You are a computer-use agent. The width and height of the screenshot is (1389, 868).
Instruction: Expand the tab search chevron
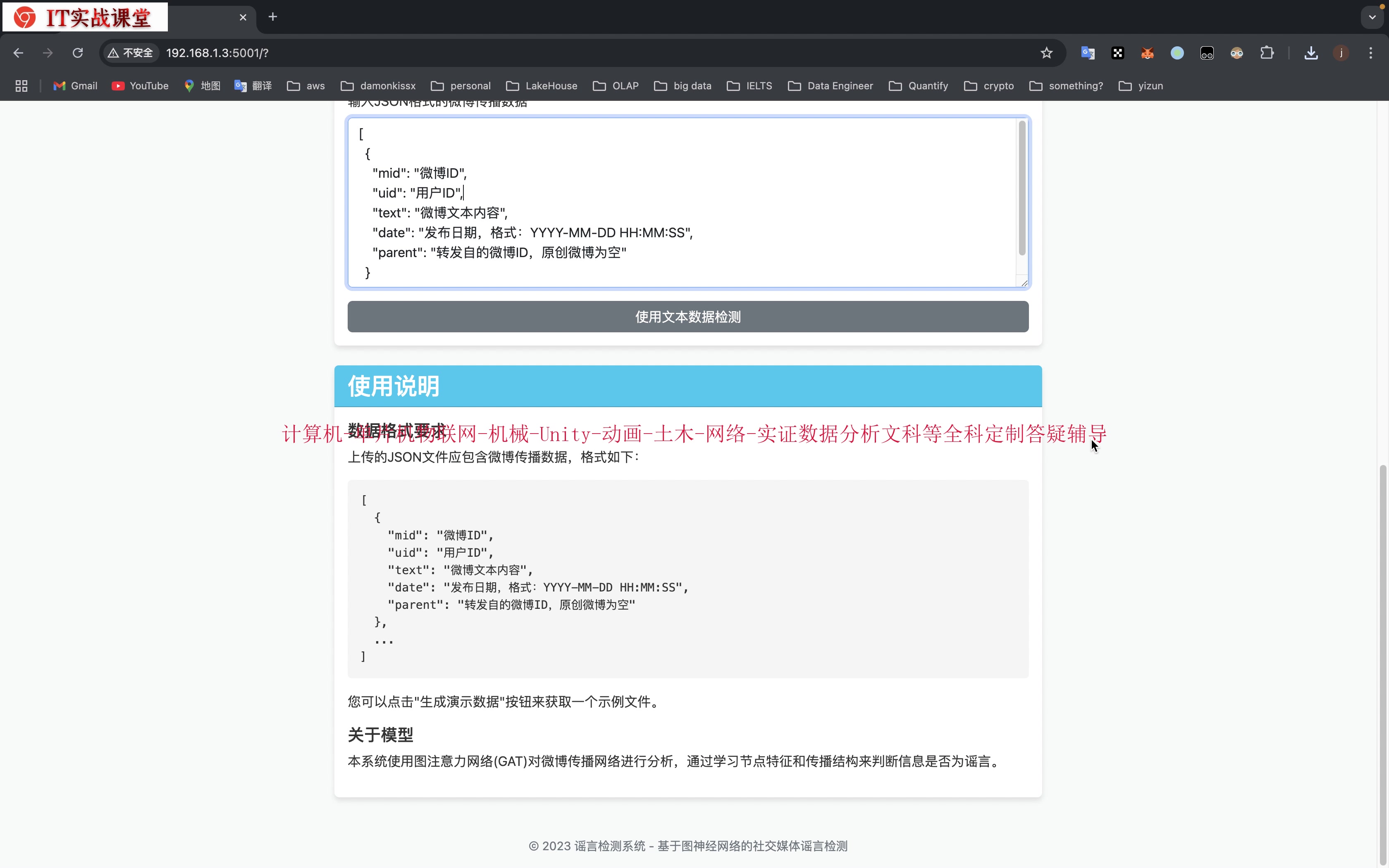coord(1372,17)
